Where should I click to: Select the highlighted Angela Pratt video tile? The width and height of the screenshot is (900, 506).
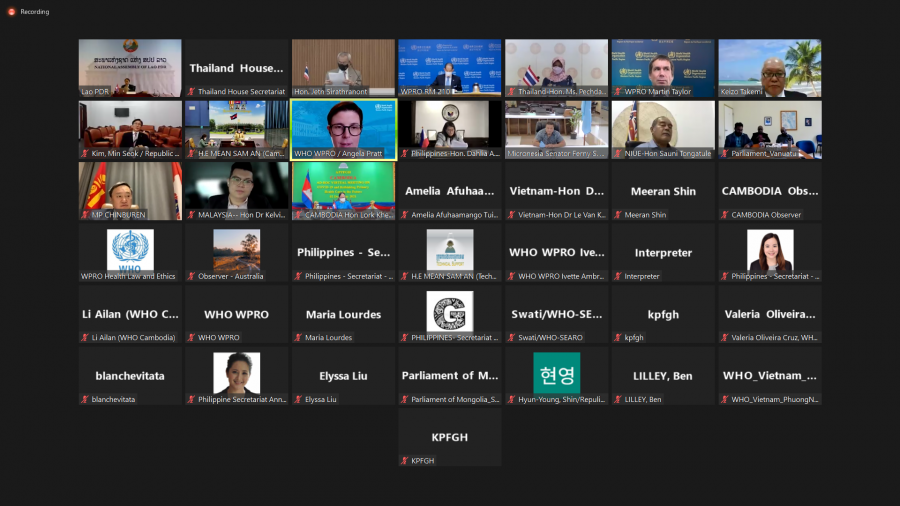pos(343,129)
